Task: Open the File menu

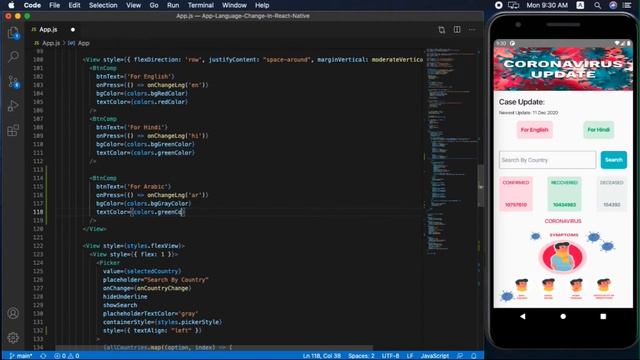Action: pyautogui.click(x=54, y=5)
